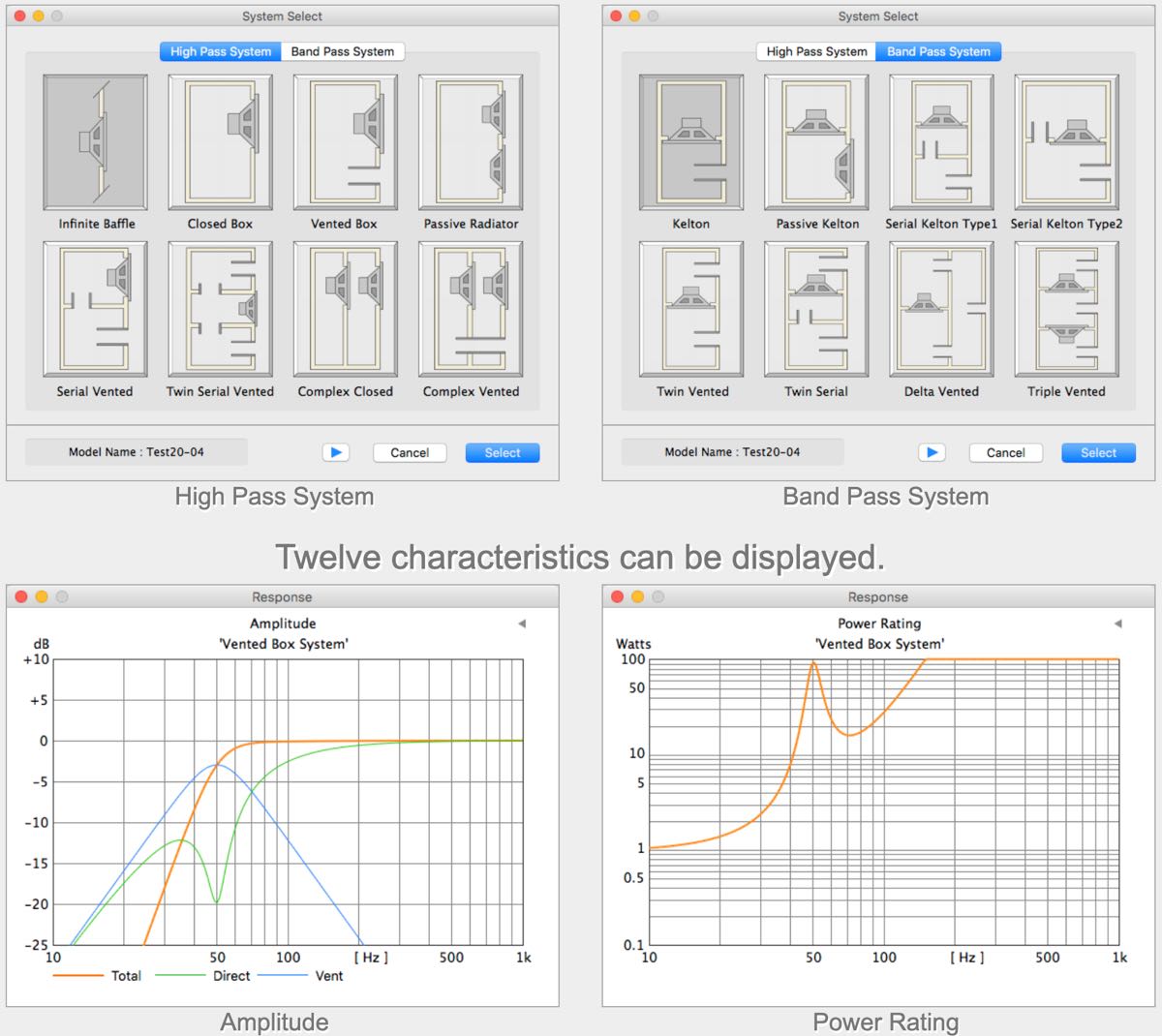Pick the Vented Box enclosure icon
The height and width of the screenshot is (1036, 1162).
[345, 141]
